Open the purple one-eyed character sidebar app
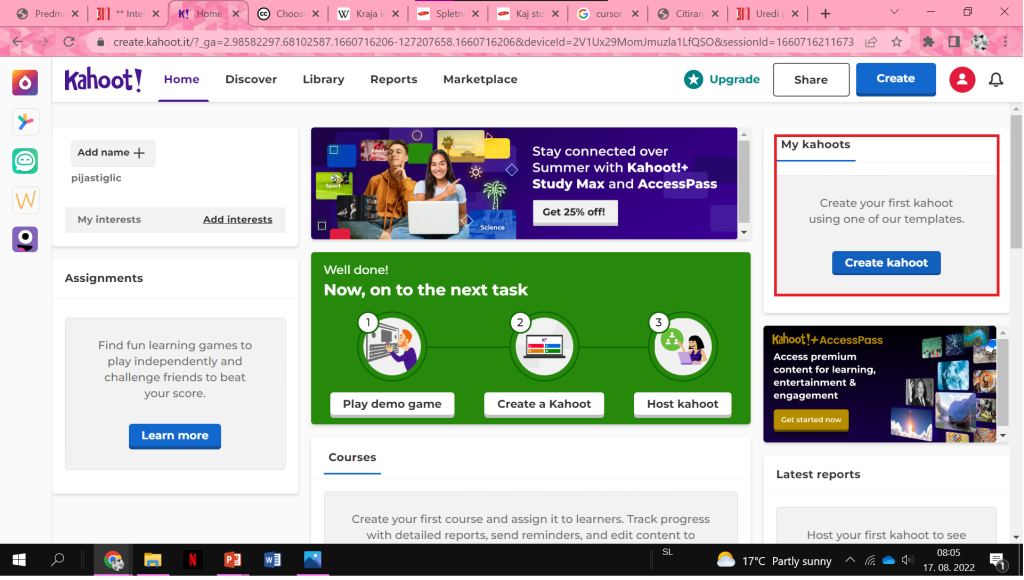1024x580 pixels. (x=25, y=239)
